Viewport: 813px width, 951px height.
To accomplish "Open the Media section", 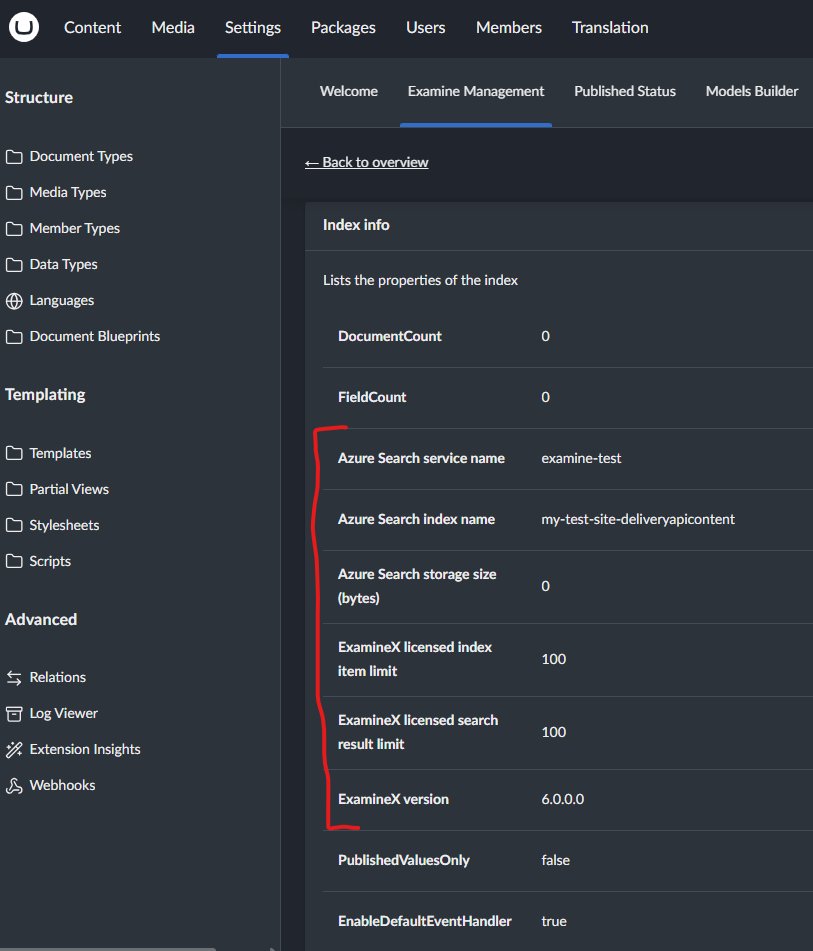I will click(173, 27).
